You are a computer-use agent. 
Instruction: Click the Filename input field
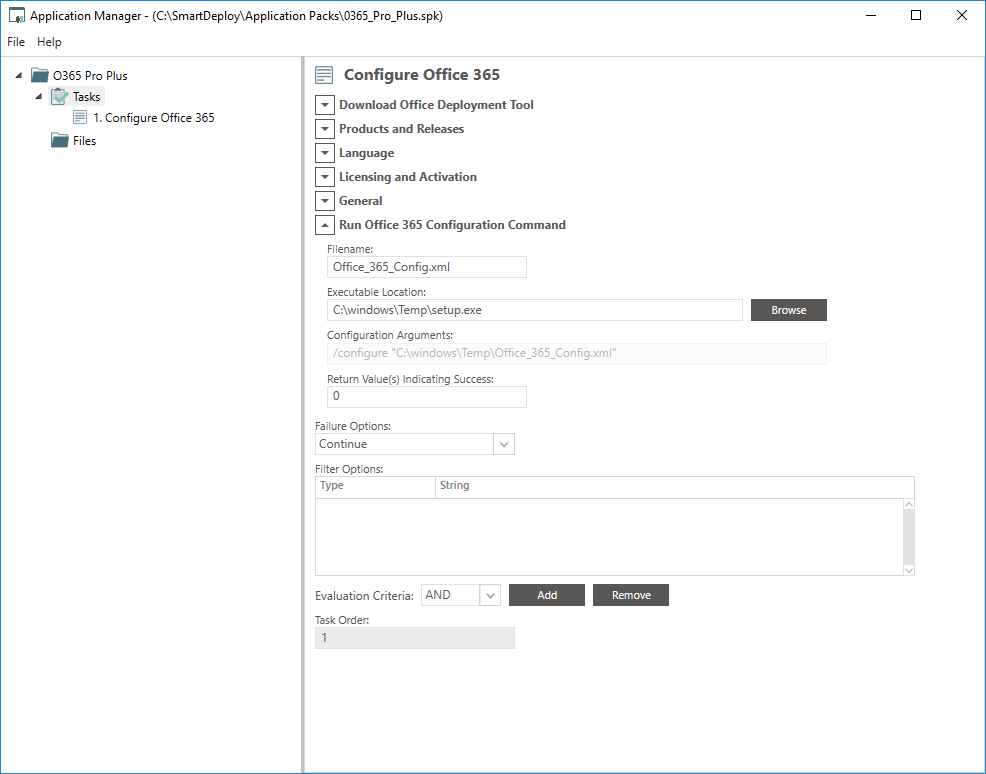point(426,267)
